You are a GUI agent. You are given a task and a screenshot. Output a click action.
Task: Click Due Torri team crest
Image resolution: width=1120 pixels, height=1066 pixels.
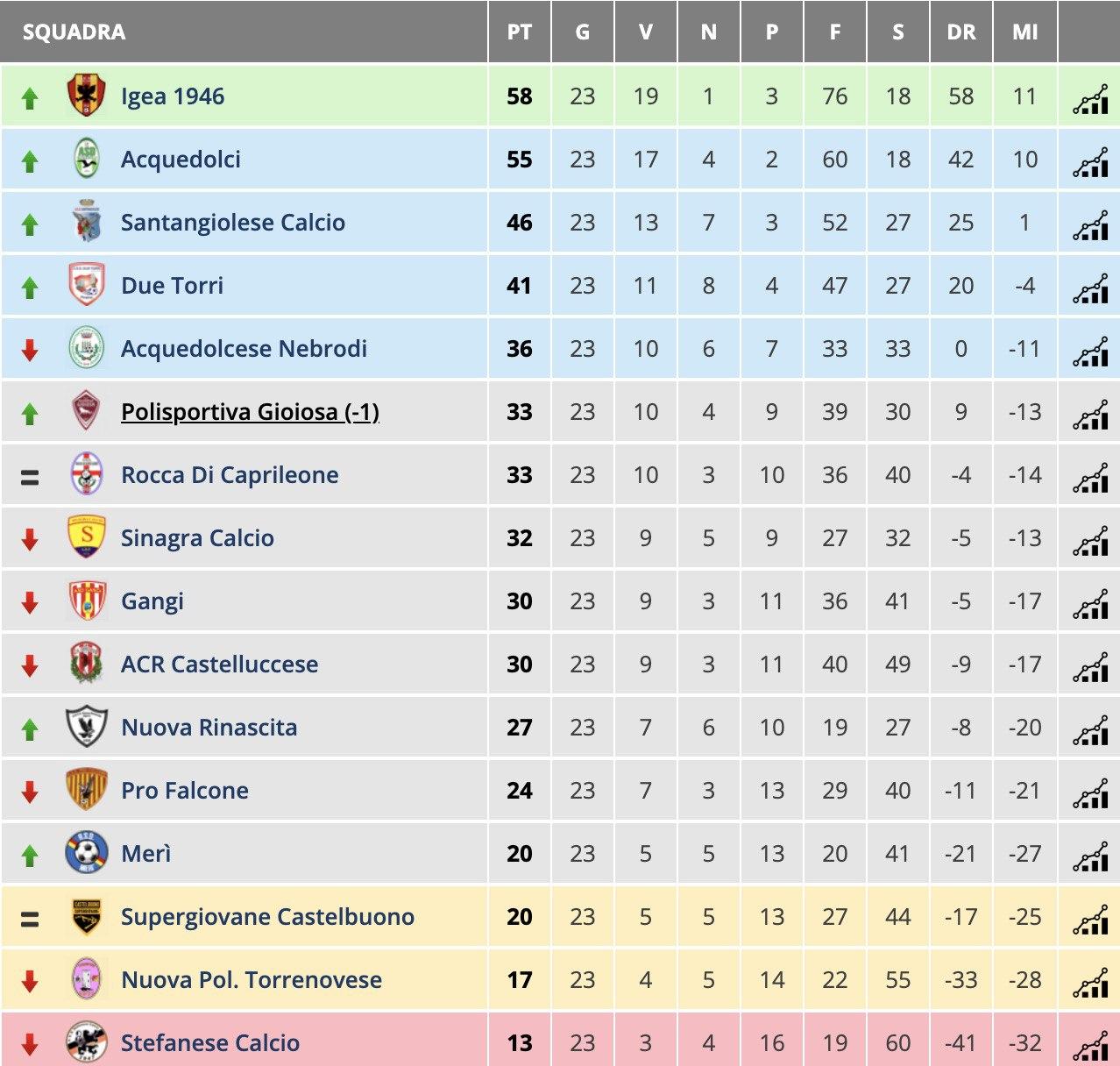[x=87, y=285]
